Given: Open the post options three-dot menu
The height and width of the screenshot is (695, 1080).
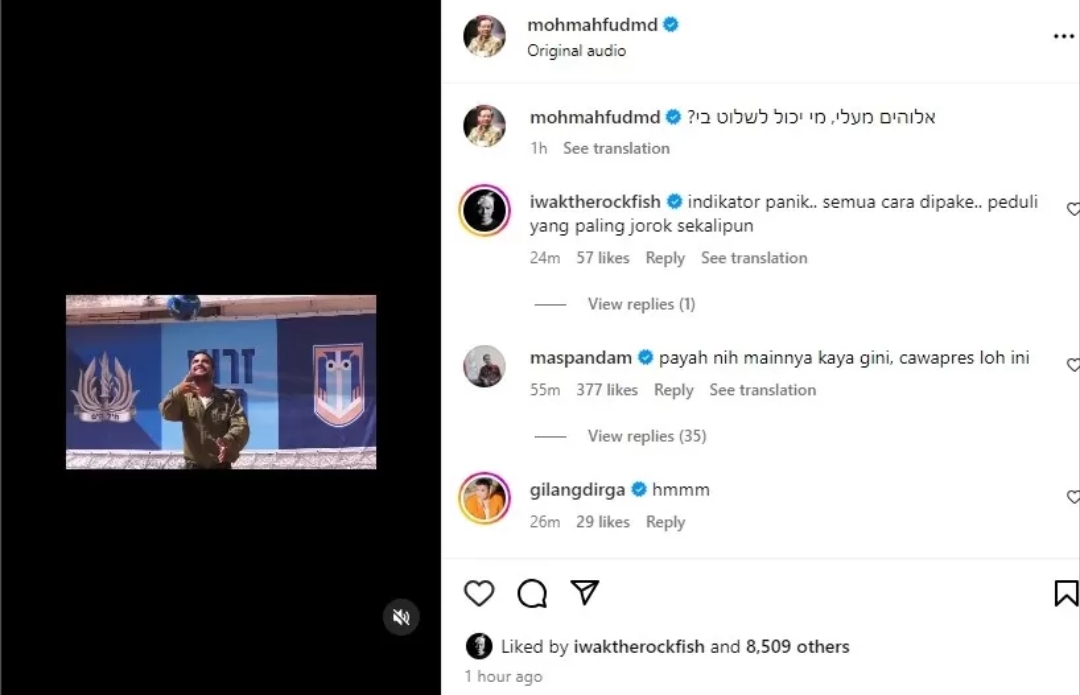Looking at the screenshot, I should [x=1063, y=35].
